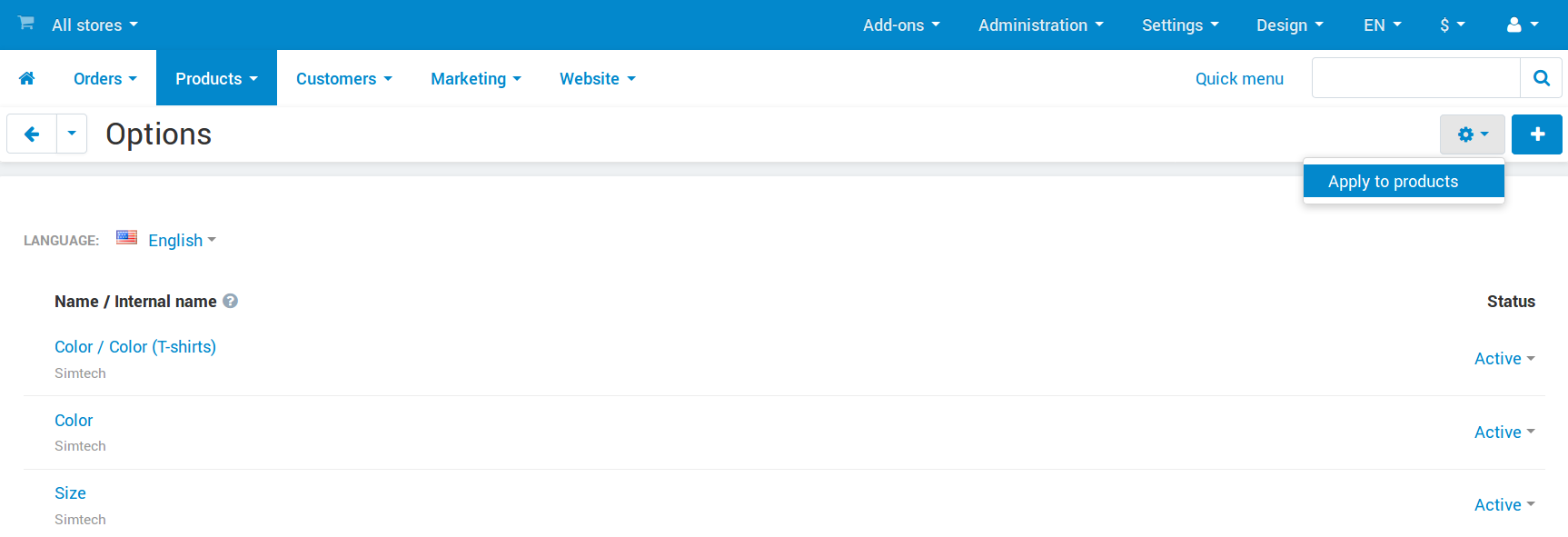
Task: Click the Options page title
Action: [x=159, y=134]
